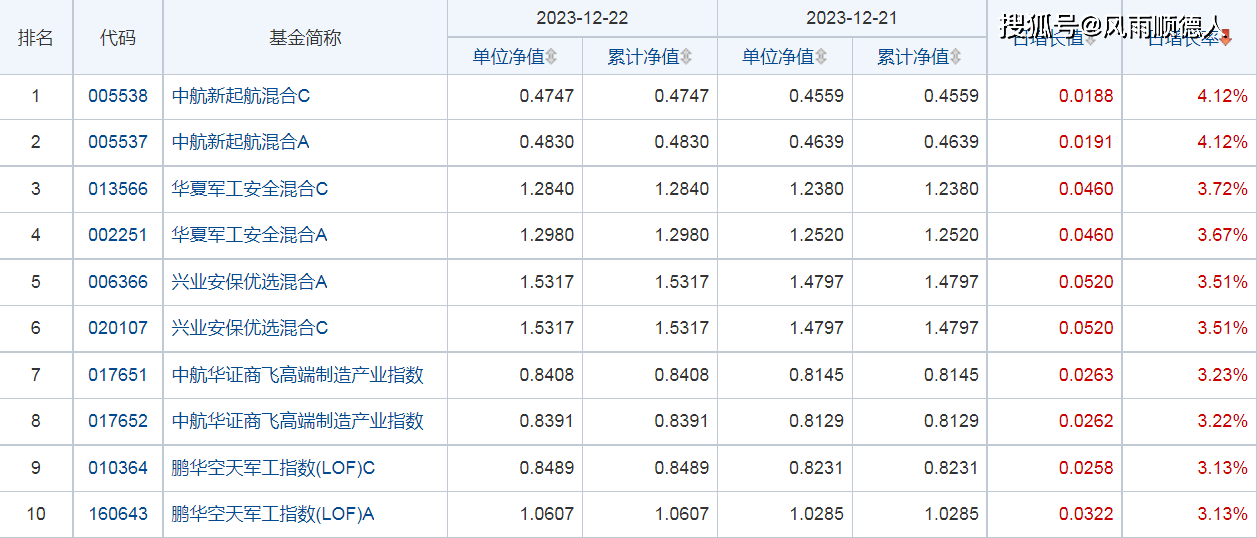The image size is (1257, 538).
Task: Open the 中航华证商飞高端制造产业指数 name beside code 017651
Action: 298,375
